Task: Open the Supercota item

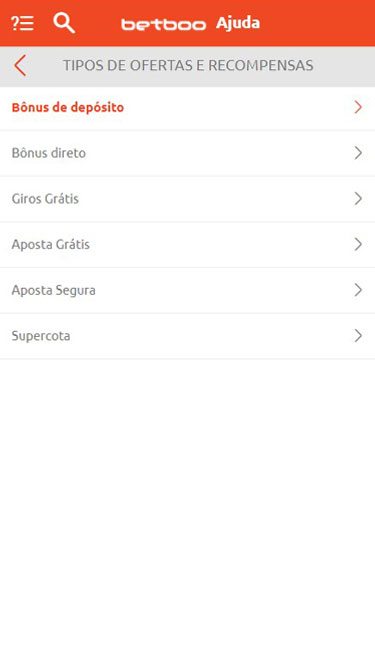Action: (x=188, y=336)
